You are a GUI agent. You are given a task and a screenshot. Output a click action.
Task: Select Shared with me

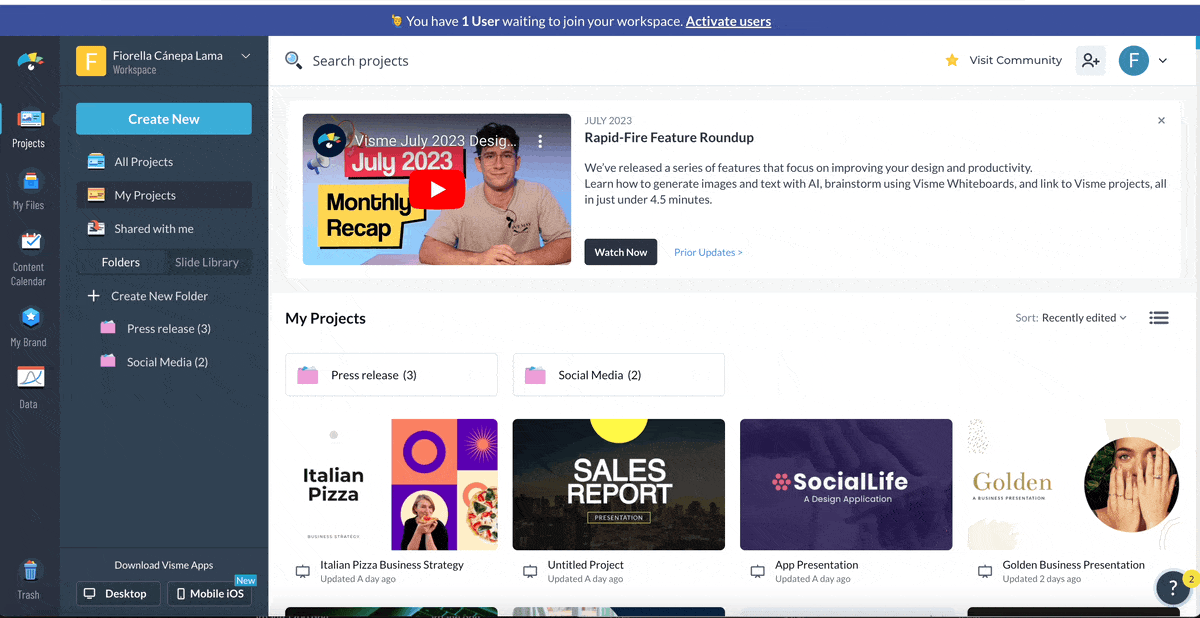pos(164,229)
